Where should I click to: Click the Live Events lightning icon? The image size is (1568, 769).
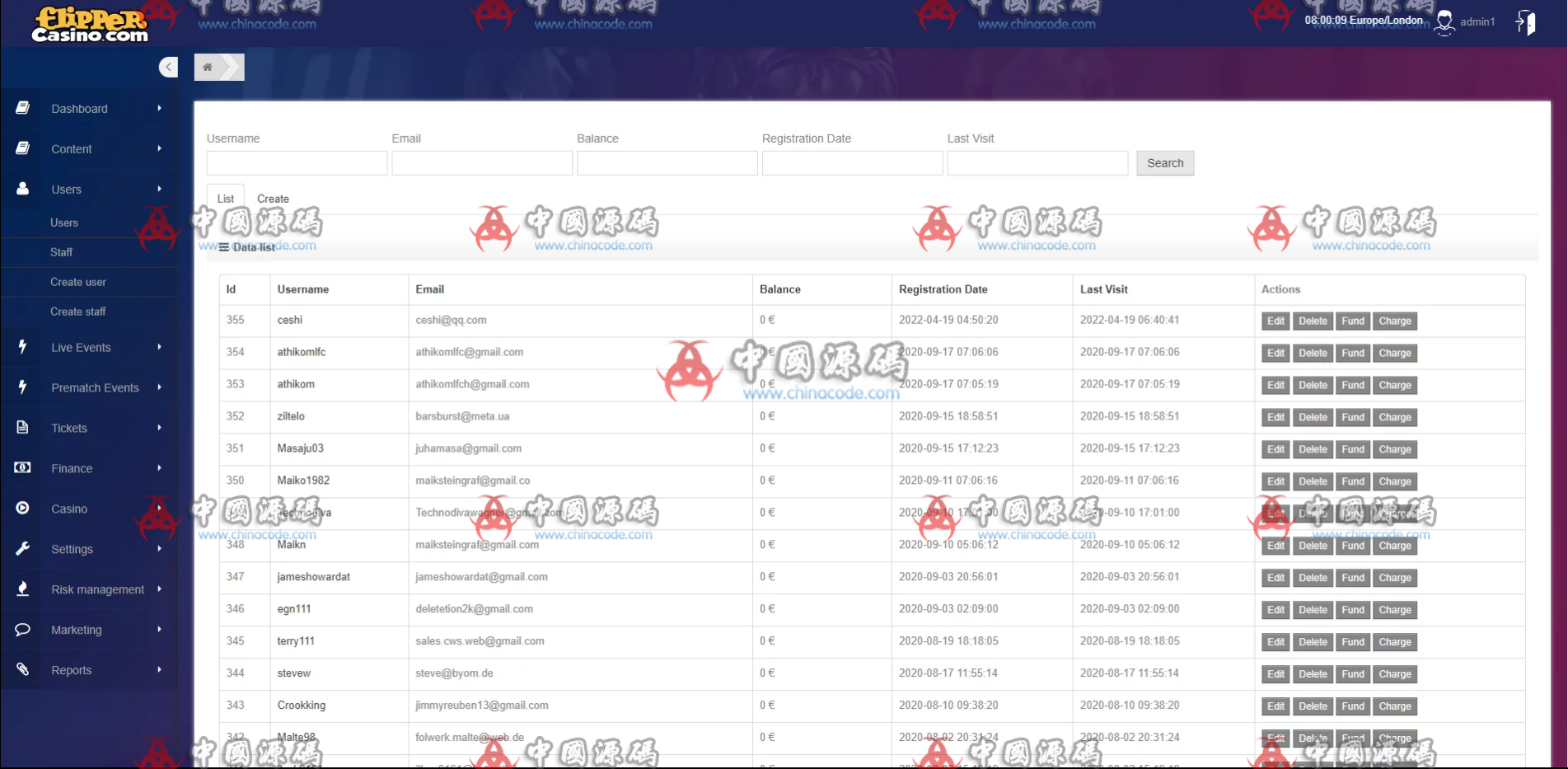point(23,347)
